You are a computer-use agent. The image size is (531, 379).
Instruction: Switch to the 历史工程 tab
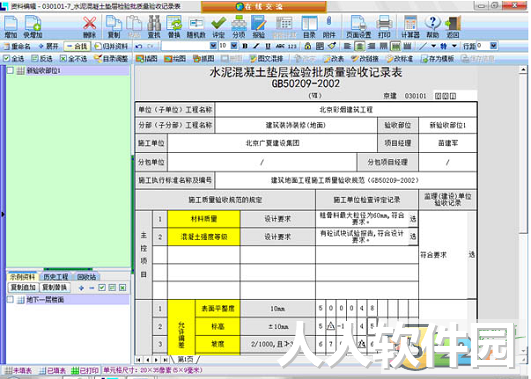coord(56,277)
